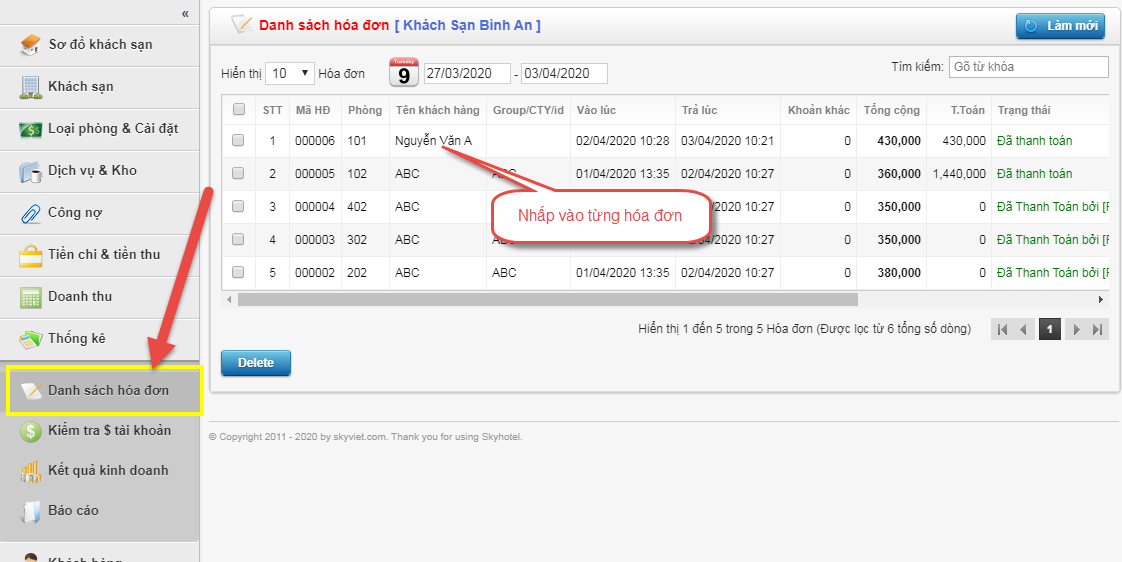Collapse the sidebar with the double-arrow icon
The height and width of the screenshot is (562, 1122).
[x=185, y=13]
